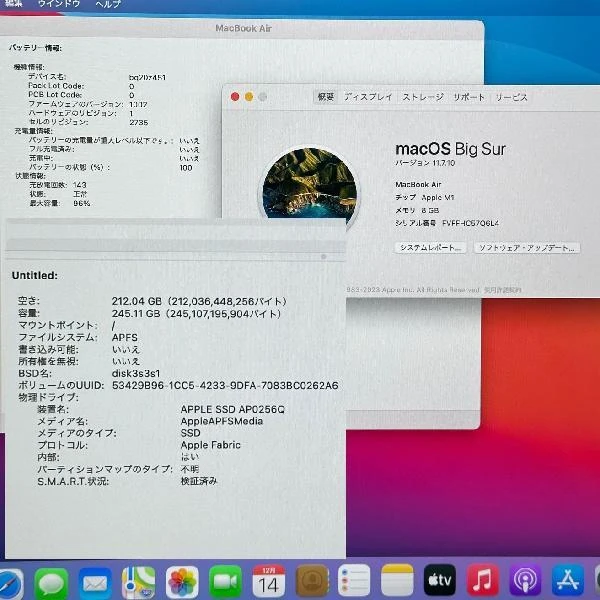Click the システムレポート... button

point(431,248)
